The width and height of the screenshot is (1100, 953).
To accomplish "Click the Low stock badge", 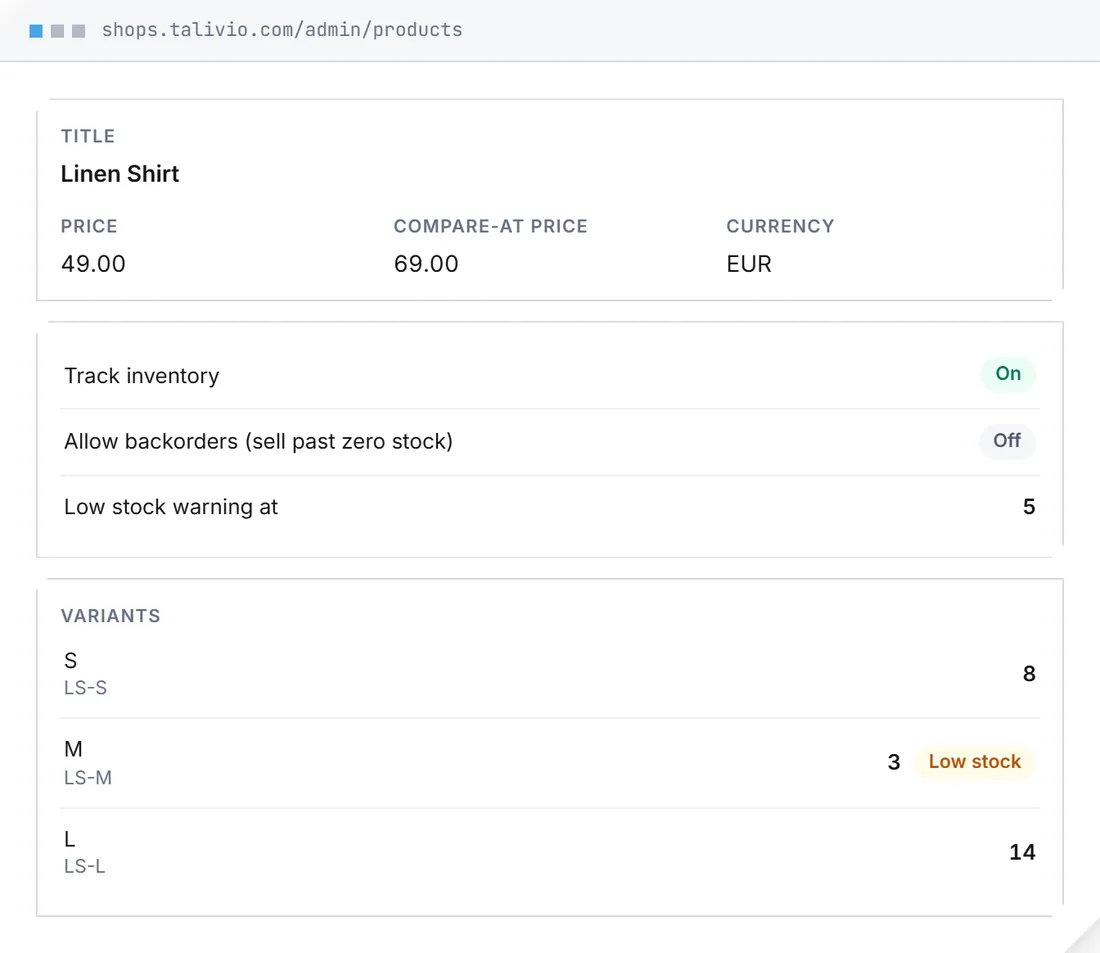I will pyautogui.click(x=974, y=762).
